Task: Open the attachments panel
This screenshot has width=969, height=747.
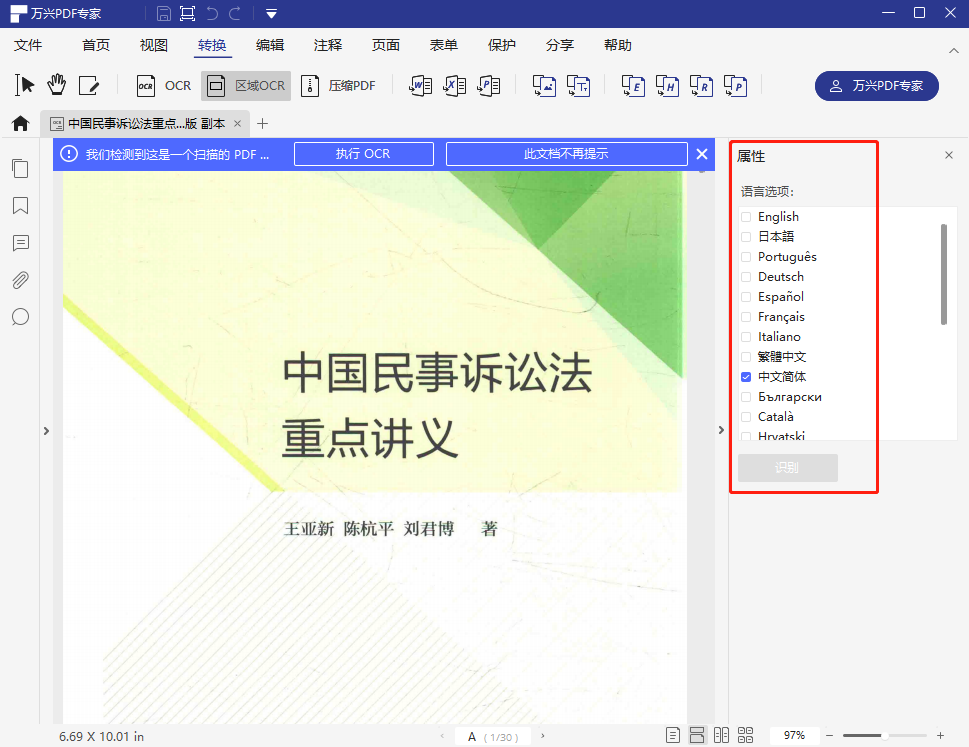Action: click(20, 280)
